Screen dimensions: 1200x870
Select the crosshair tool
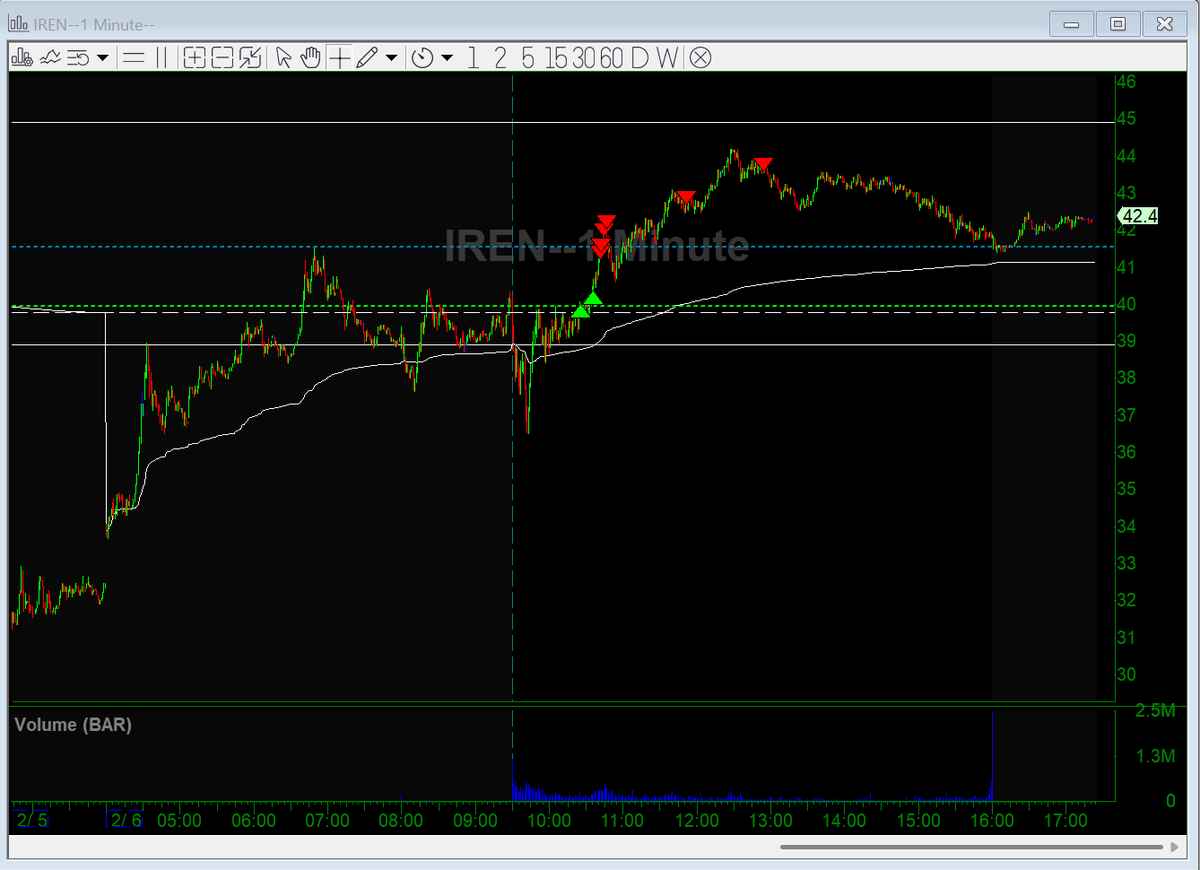pyautogui.click(x=338, y=57)
